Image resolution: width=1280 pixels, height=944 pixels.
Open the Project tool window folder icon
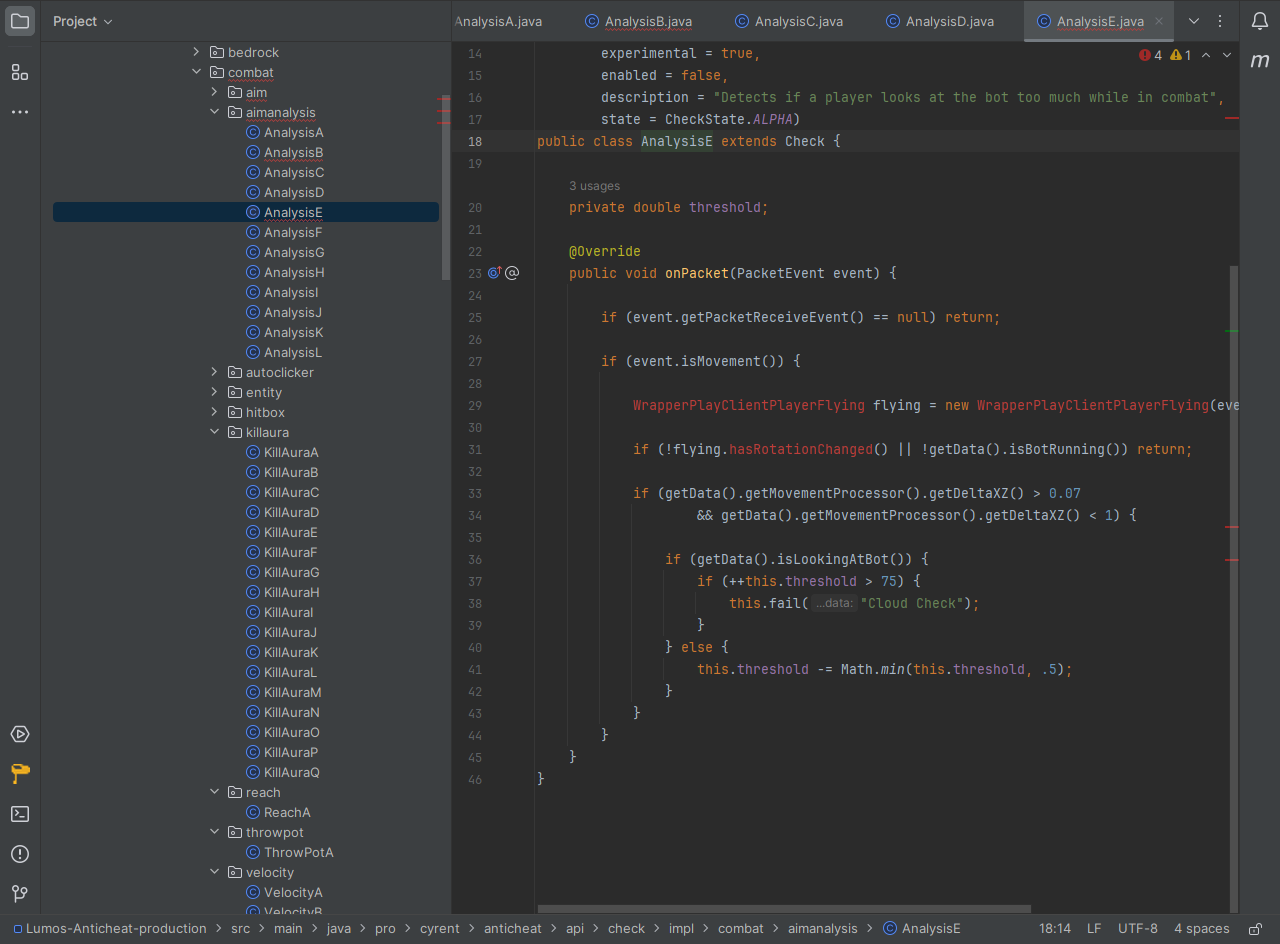tap(20, 21)
